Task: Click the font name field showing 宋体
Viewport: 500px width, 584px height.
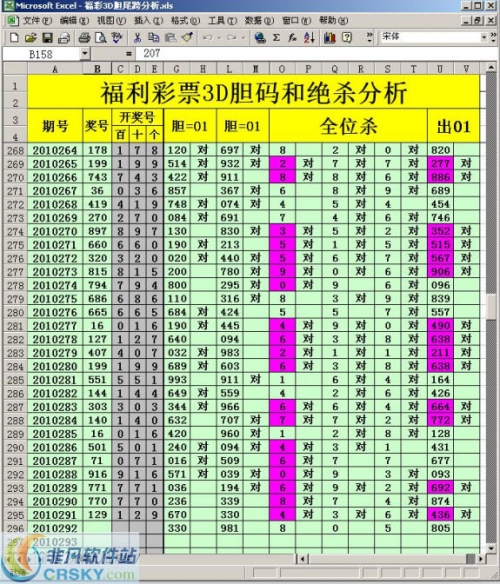Action: pyautogui.click(x=430, y=37)
